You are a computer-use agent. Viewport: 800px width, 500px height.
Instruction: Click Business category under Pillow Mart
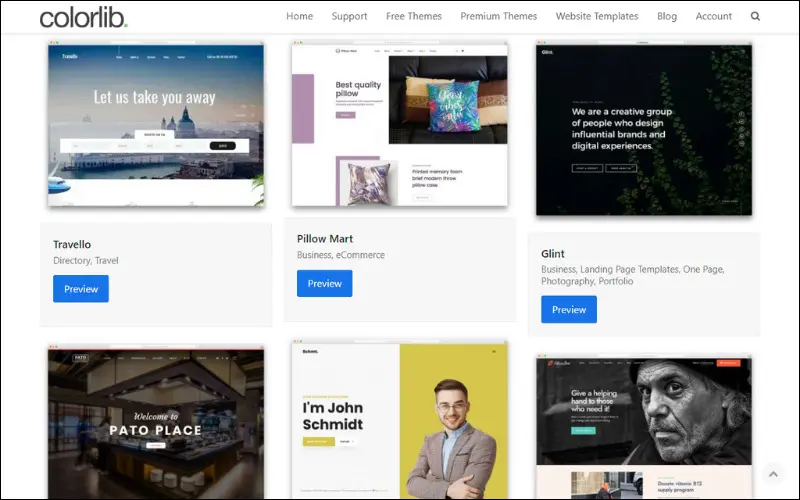tap(314, 255)
